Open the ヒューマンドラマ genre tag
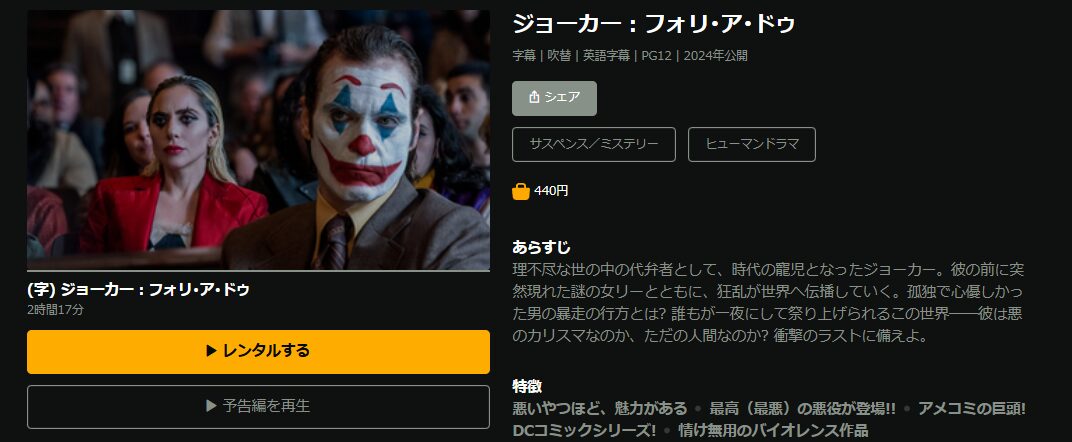The height and width of the screenshot is (442, 1072). (751, 144)
